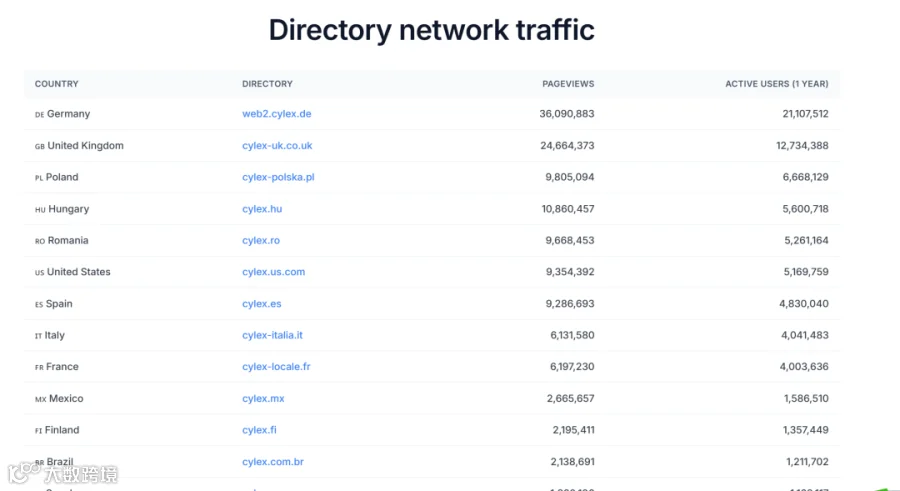
Task: Click the watermark logo in bottom corner
Action: point(63,473)
